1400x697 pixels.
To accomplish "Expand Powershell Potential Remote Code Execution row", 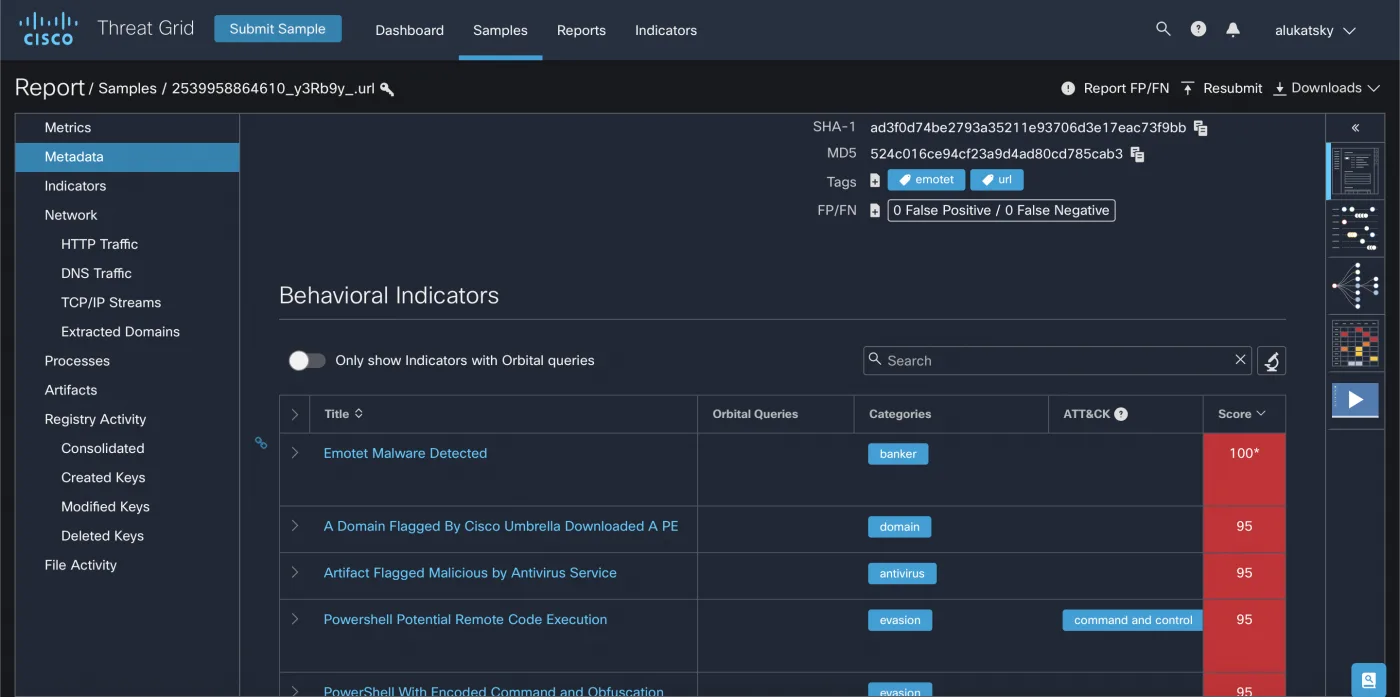I will 295,619.
